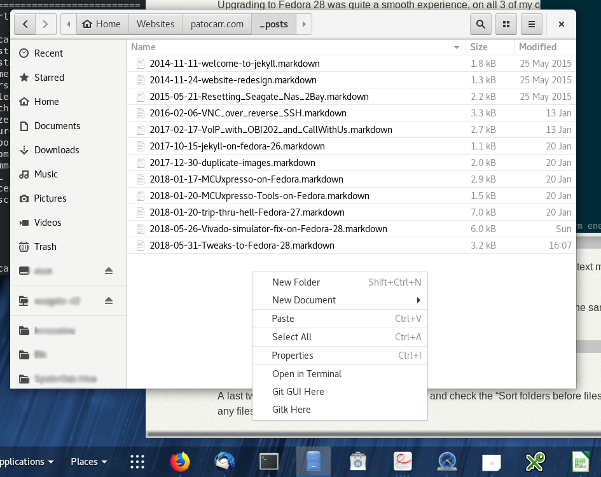This screenshot has height=477, width=601.
Task: Choose Gitk Here from context menu
Action: [x=340, y=410]
